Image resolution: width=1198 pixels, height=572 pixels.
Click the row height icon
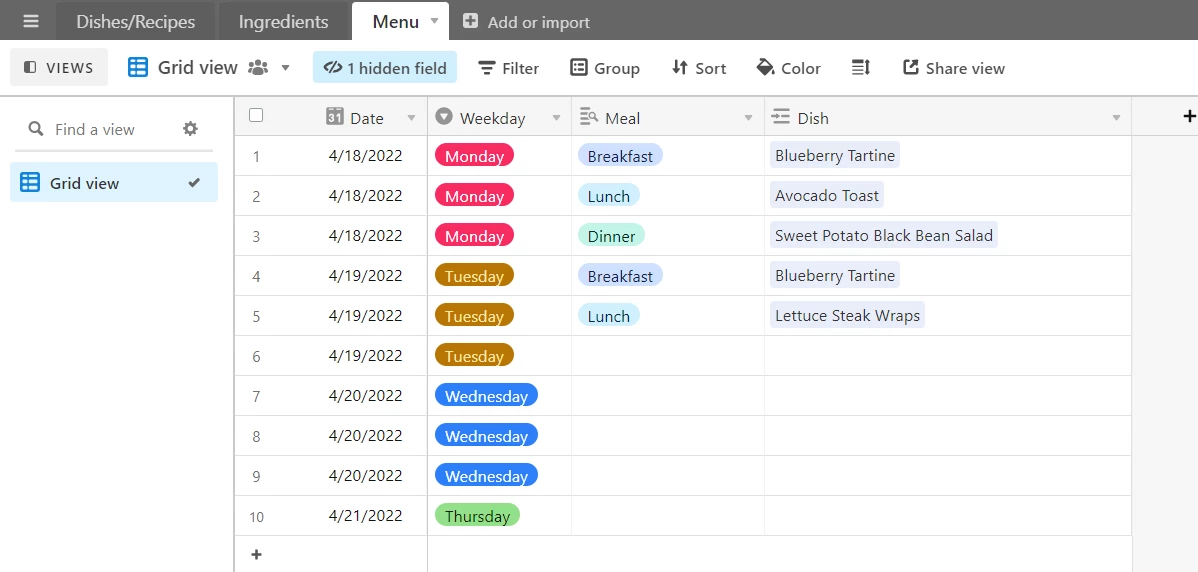tap(861, 68)
